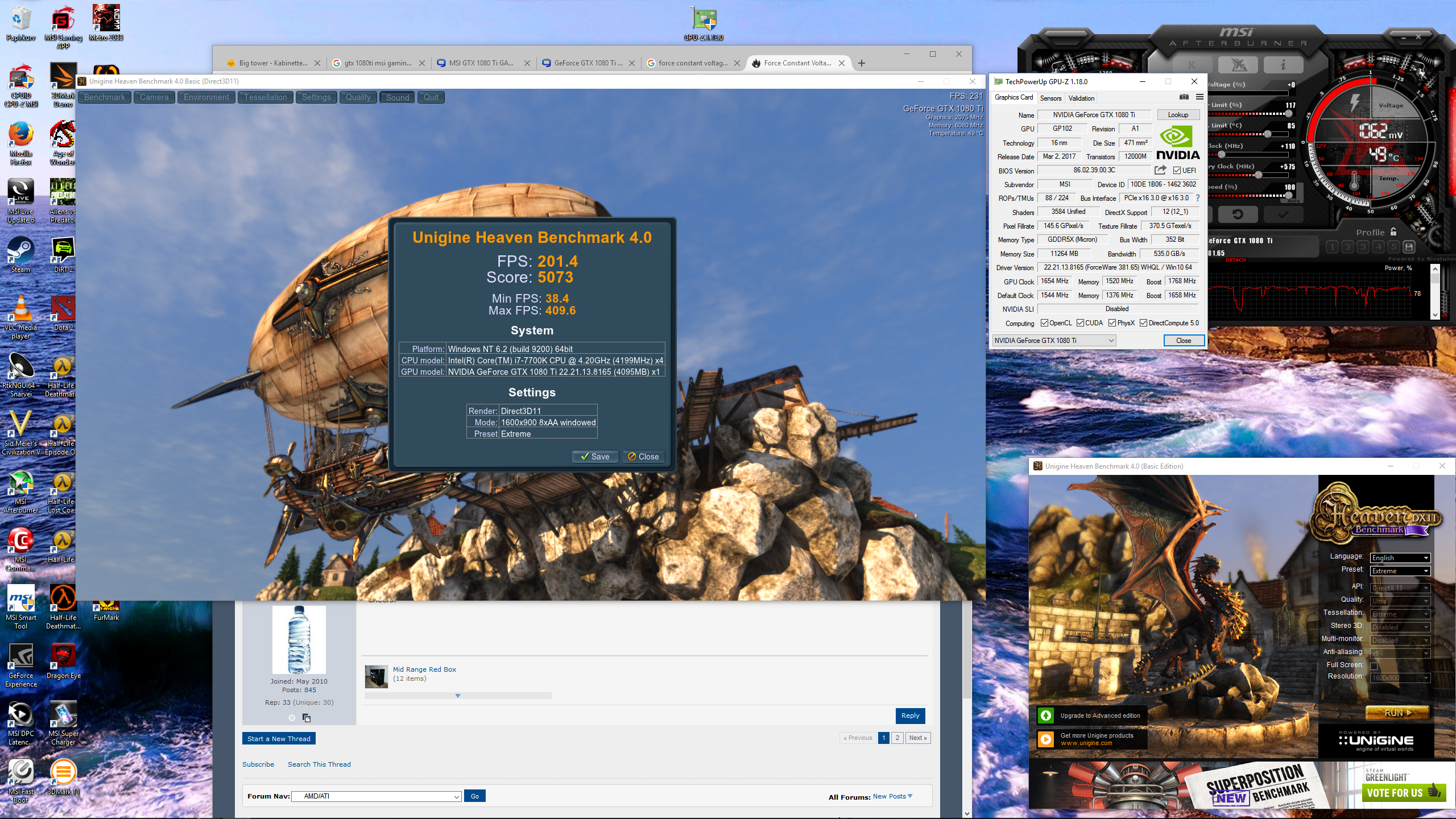Open the Forum Nav AMD/ATI dropdown

[x=377, y=796]
